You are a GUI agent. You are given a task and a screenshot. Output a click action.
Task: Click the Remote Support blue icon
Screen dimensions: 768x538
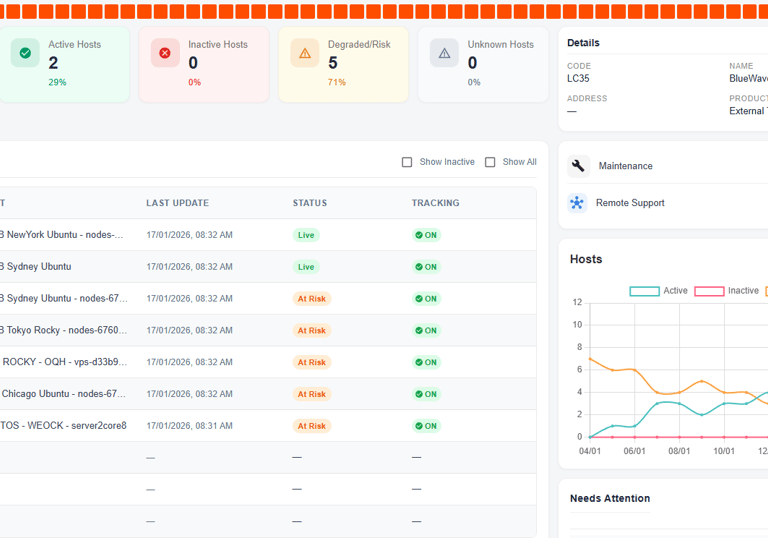[577, 203]
